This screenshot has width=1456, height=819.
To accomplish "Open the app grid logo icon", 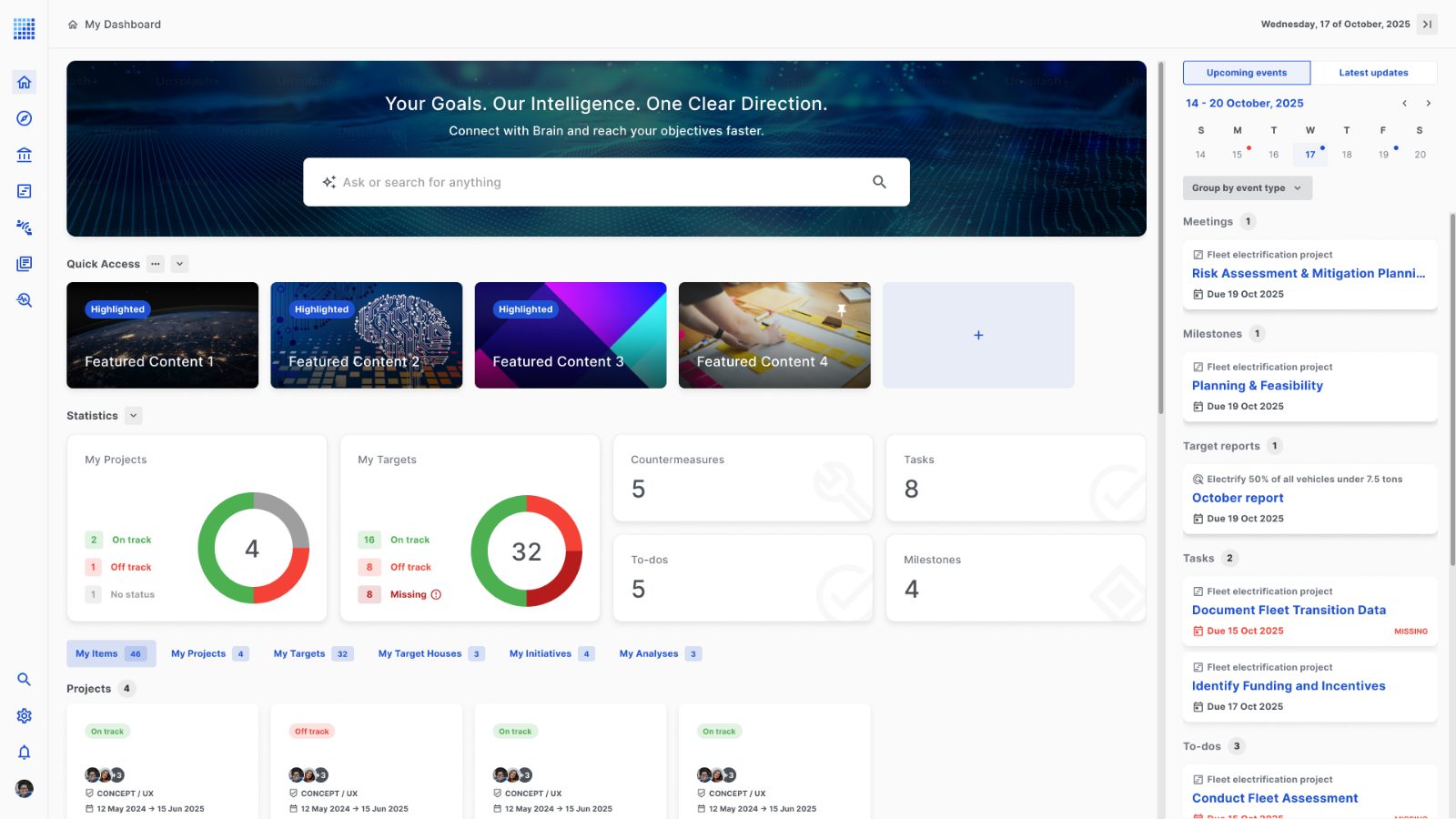I will [25, 28].
